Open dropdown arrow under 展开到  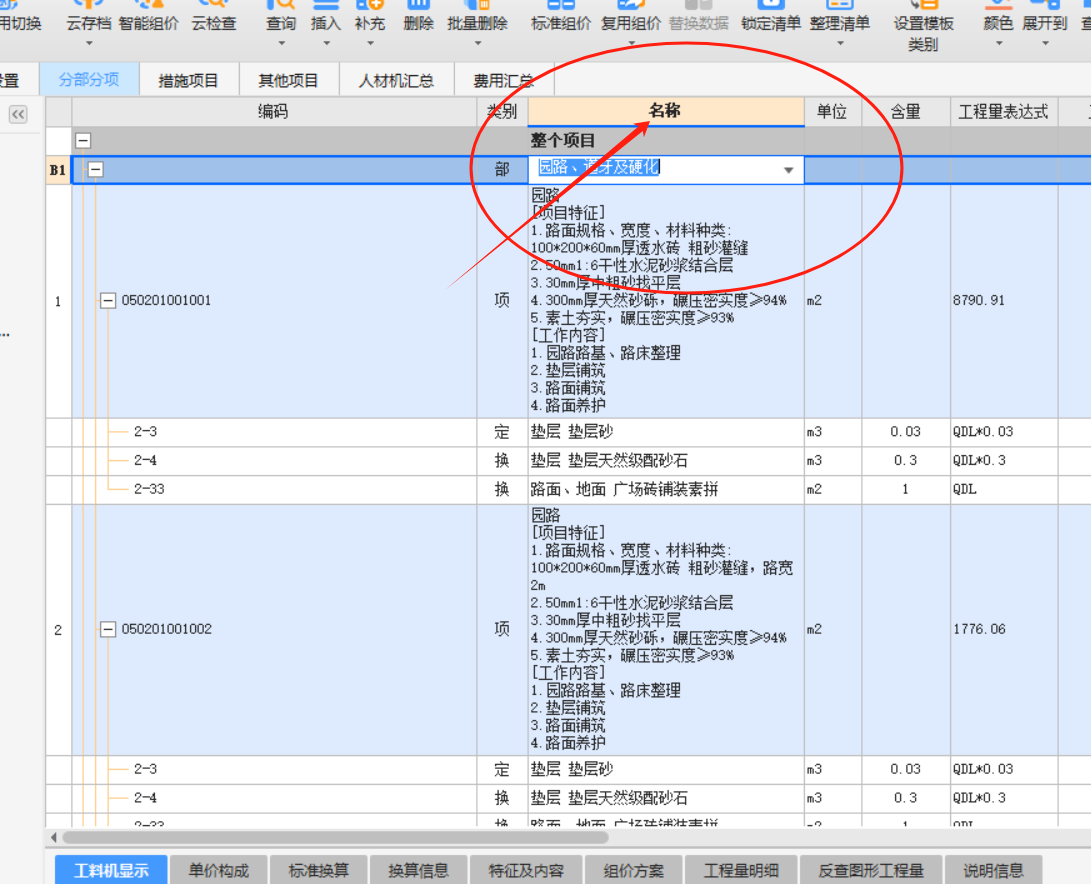1045,44
